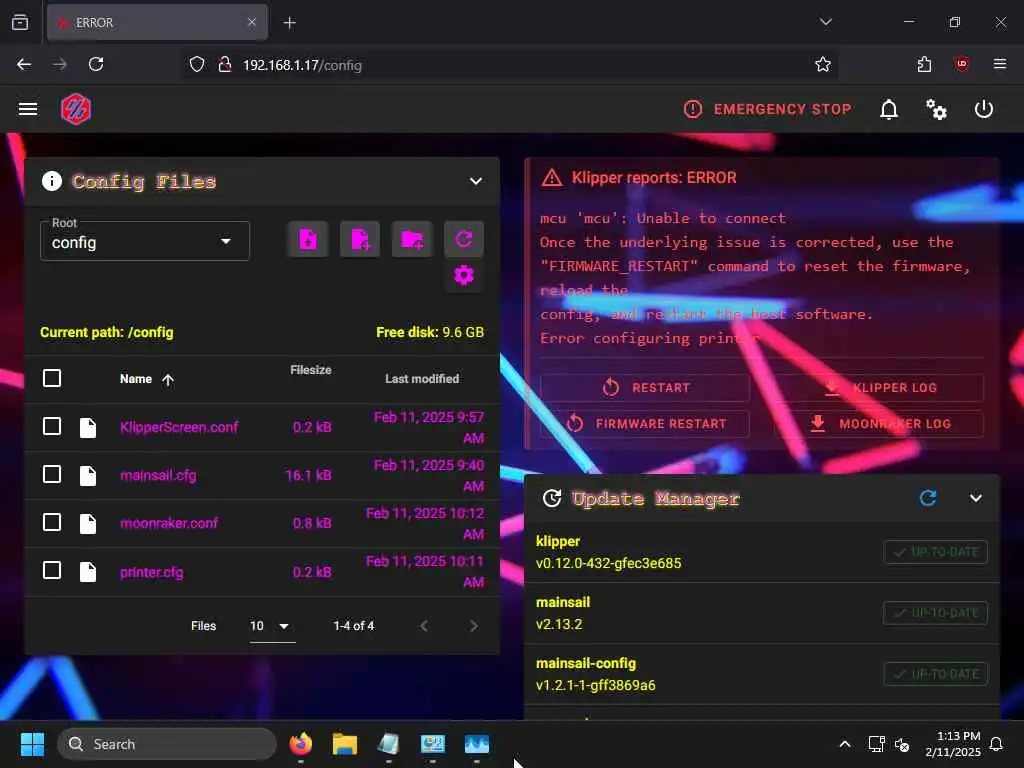Open the KlipperScreen.conf file

179,427
